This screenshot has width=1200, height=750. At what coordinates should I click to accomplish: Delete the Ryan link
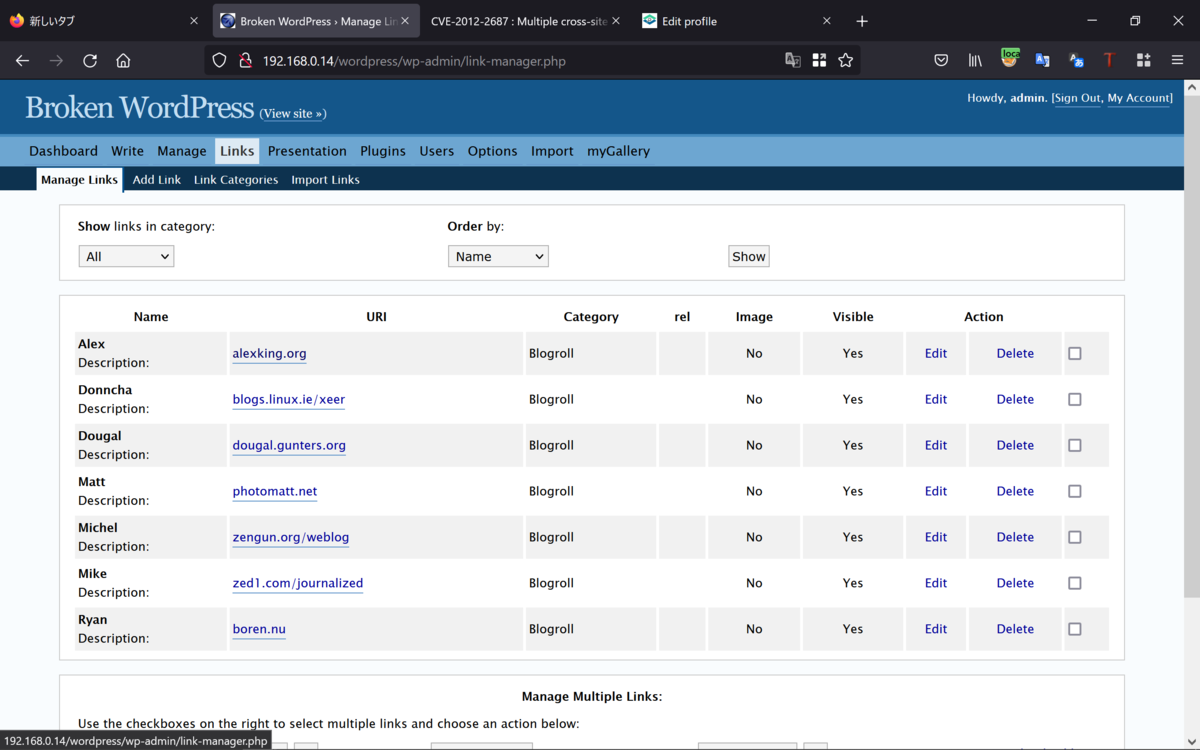[x=1015, y=629]
